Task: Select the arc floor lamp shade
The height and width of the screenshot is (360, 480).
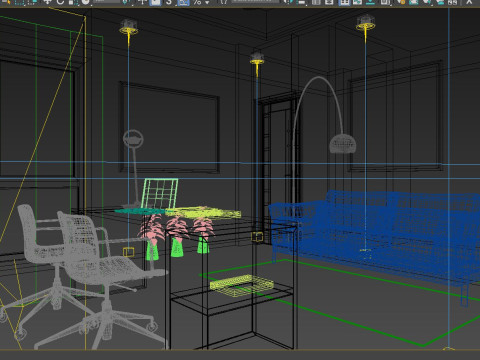Action: tap(343, 143)
